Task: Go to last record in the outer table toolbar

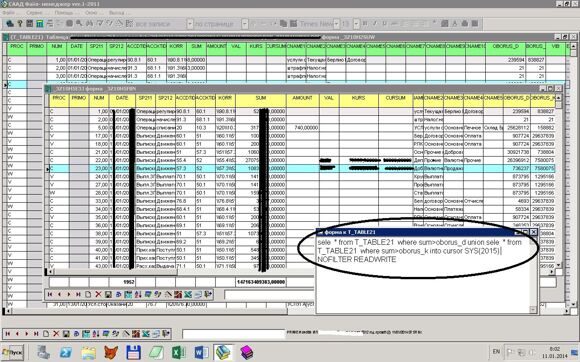Action: point(36,334)
